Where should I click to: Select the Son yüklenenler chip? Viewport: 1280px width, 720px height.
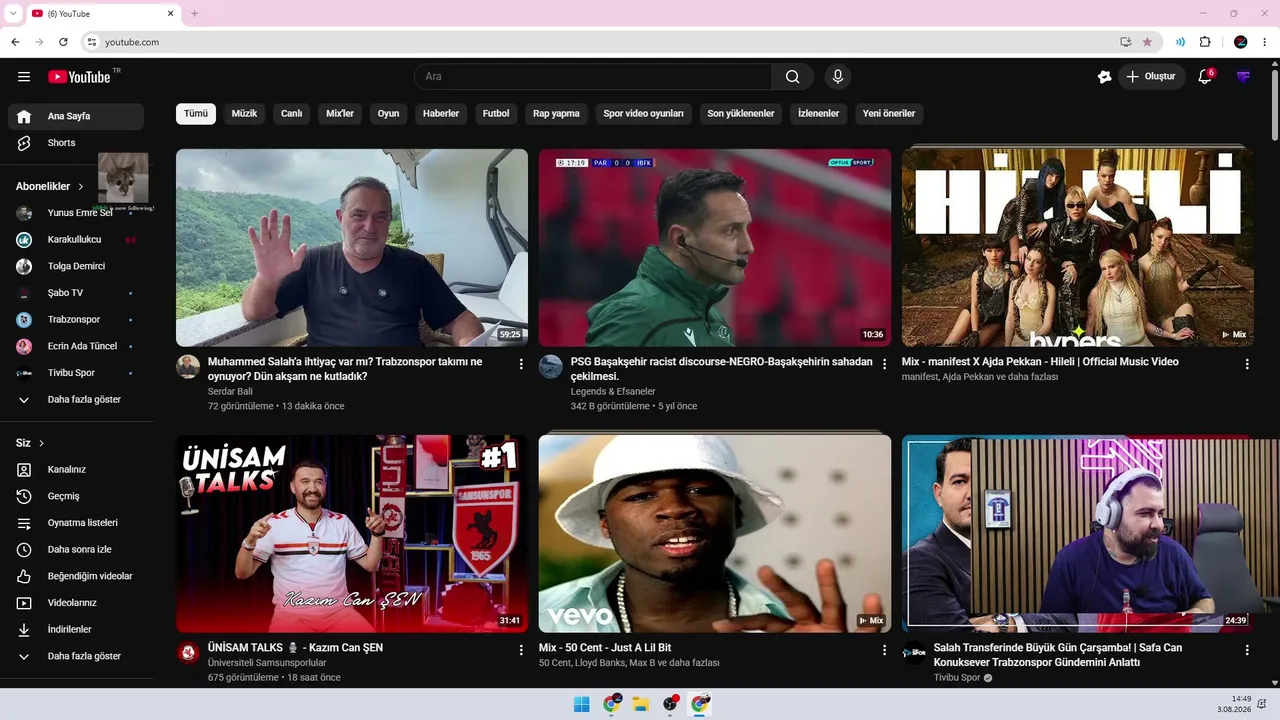pyautogui.click(x=741, y=114)
